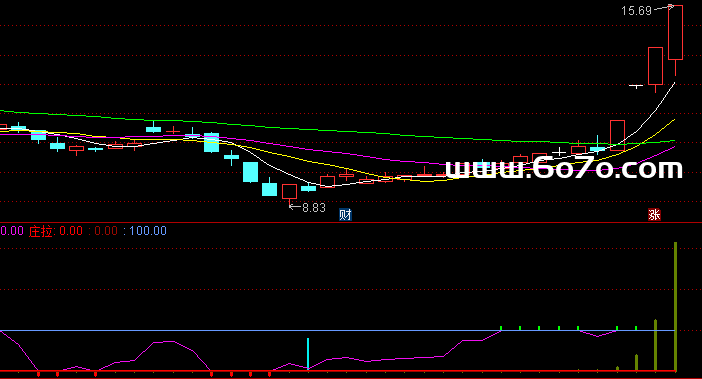
Task: Click the blue 100.00 indicator value
Action: tap(148, 231)
